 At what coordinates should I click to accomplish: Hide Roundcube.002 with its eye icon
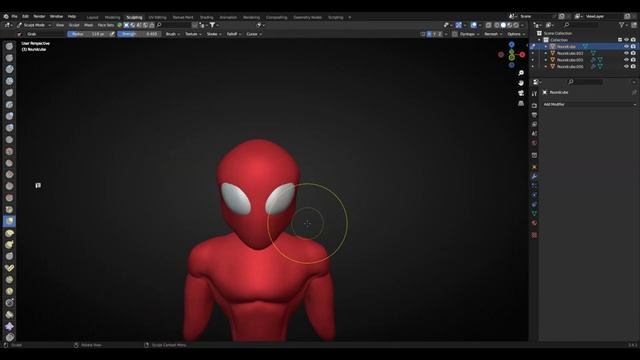pos(626,53)
